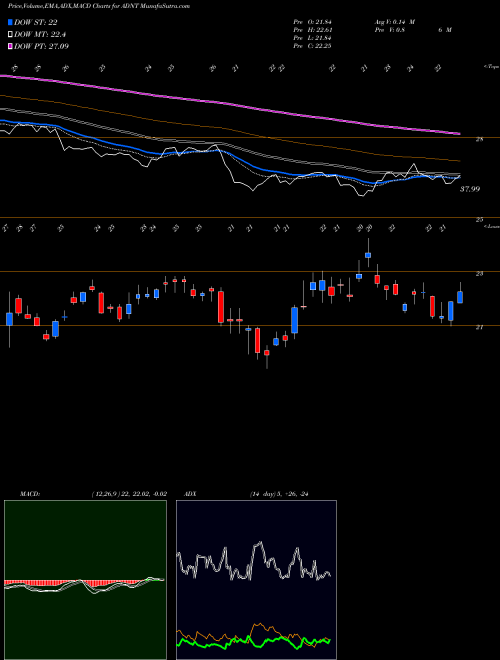Click the 'Avg V: 0.14 M' volume text
This screenshot has width=500, height=660.
[x=394, y=22]
